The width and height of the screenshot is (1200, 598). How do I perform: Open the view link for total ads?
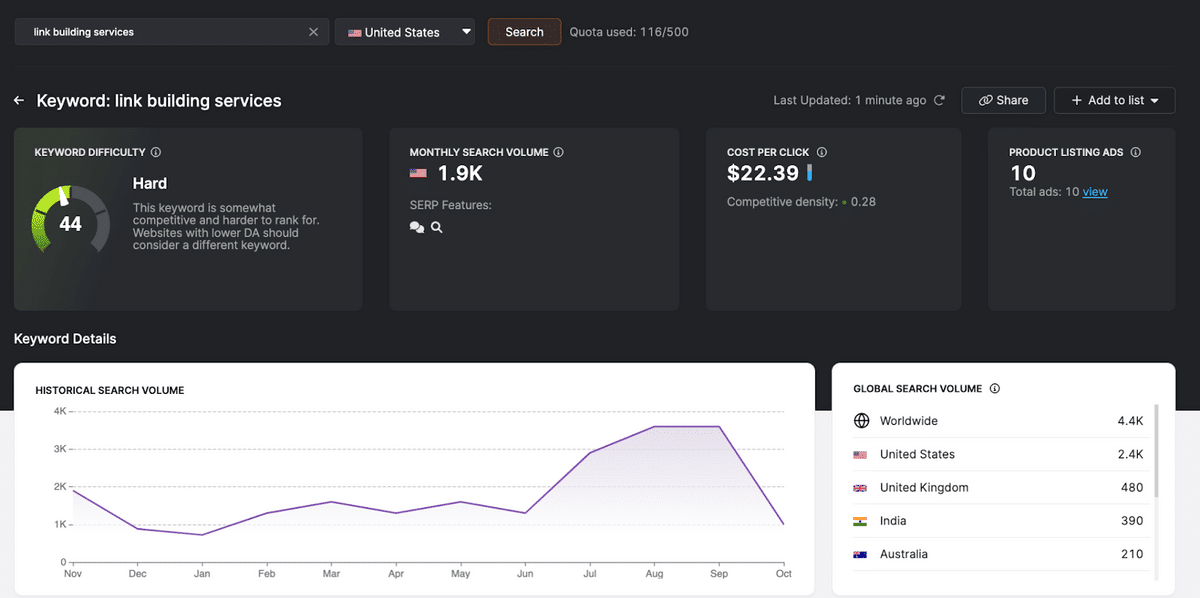[1095, 192]
